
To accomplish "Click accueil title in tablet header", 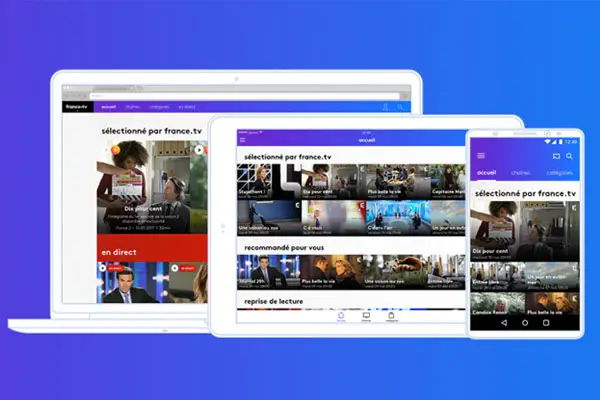I will tap(367, 140).
